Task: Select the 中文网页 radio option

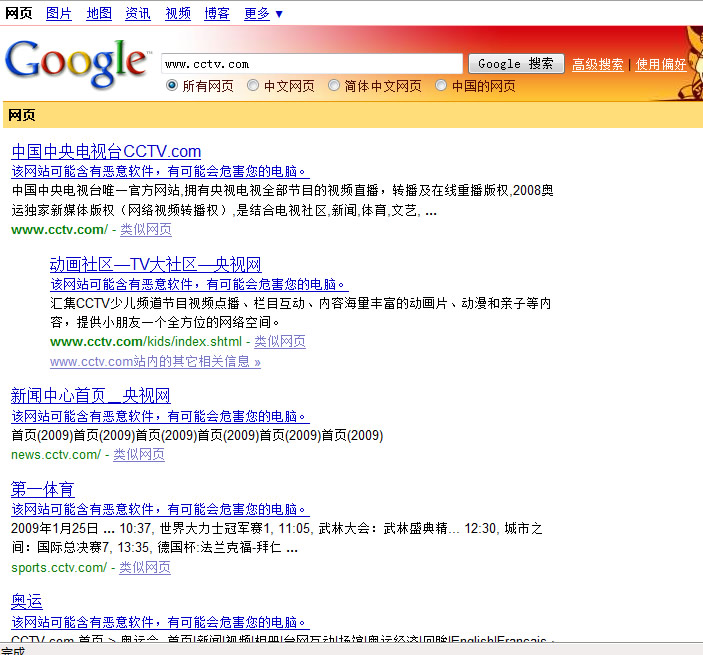Action: tap(253, 86)
